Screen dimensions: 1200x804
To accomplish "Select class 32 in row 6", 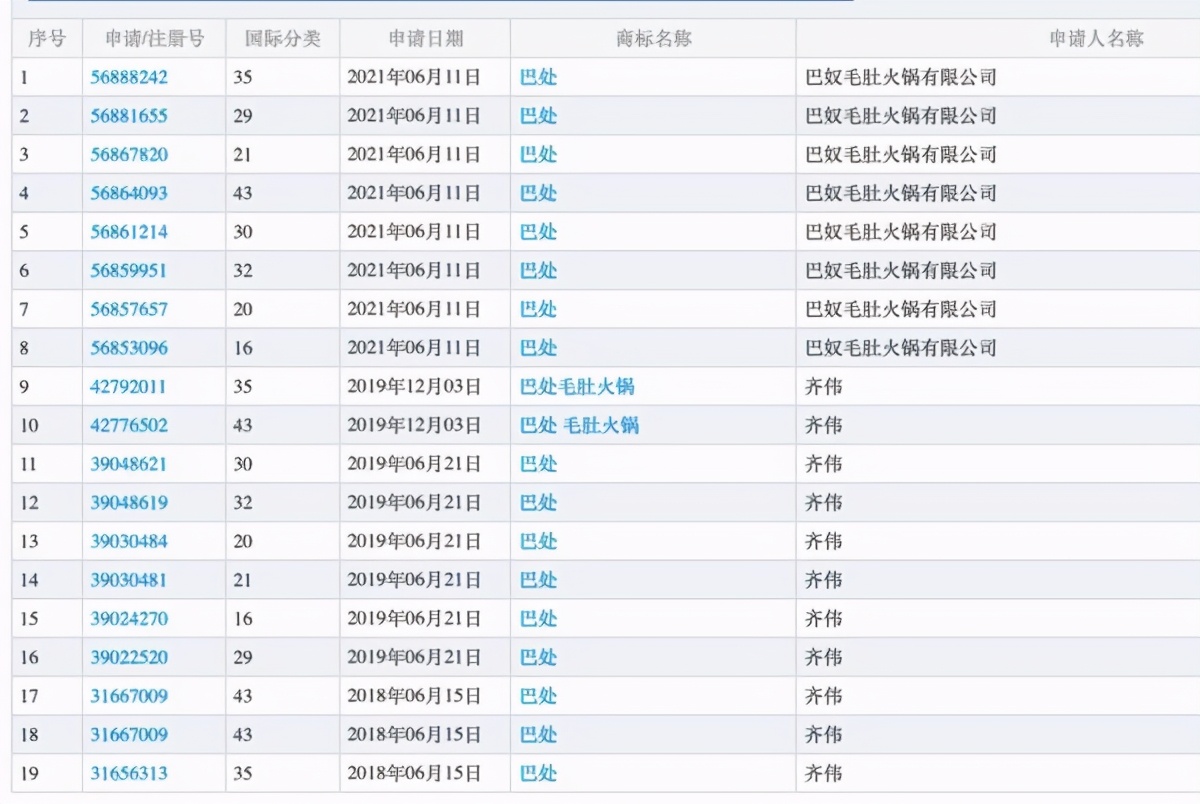I will tap(243, 270).
